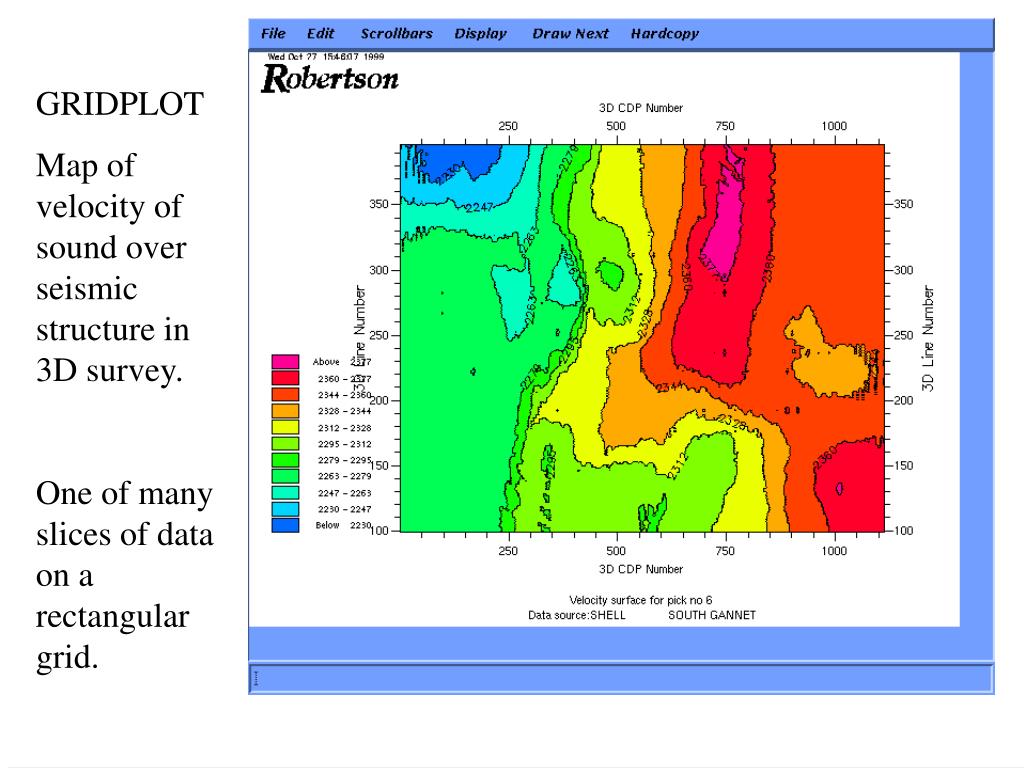Click the bottom '3D CDP Number' axis title
Viewport: 1024px width, 768px height.
click(x=641, y=569)
